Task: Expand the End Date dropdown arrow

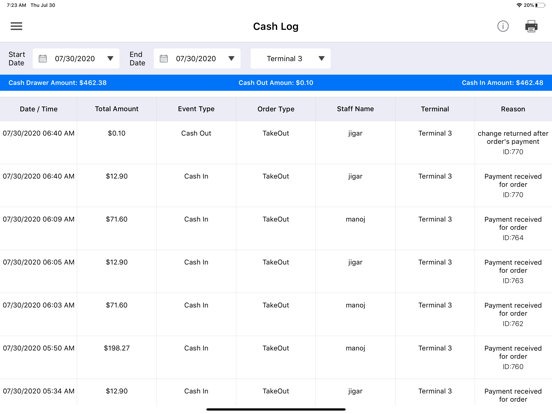Action: pos(231,58)
